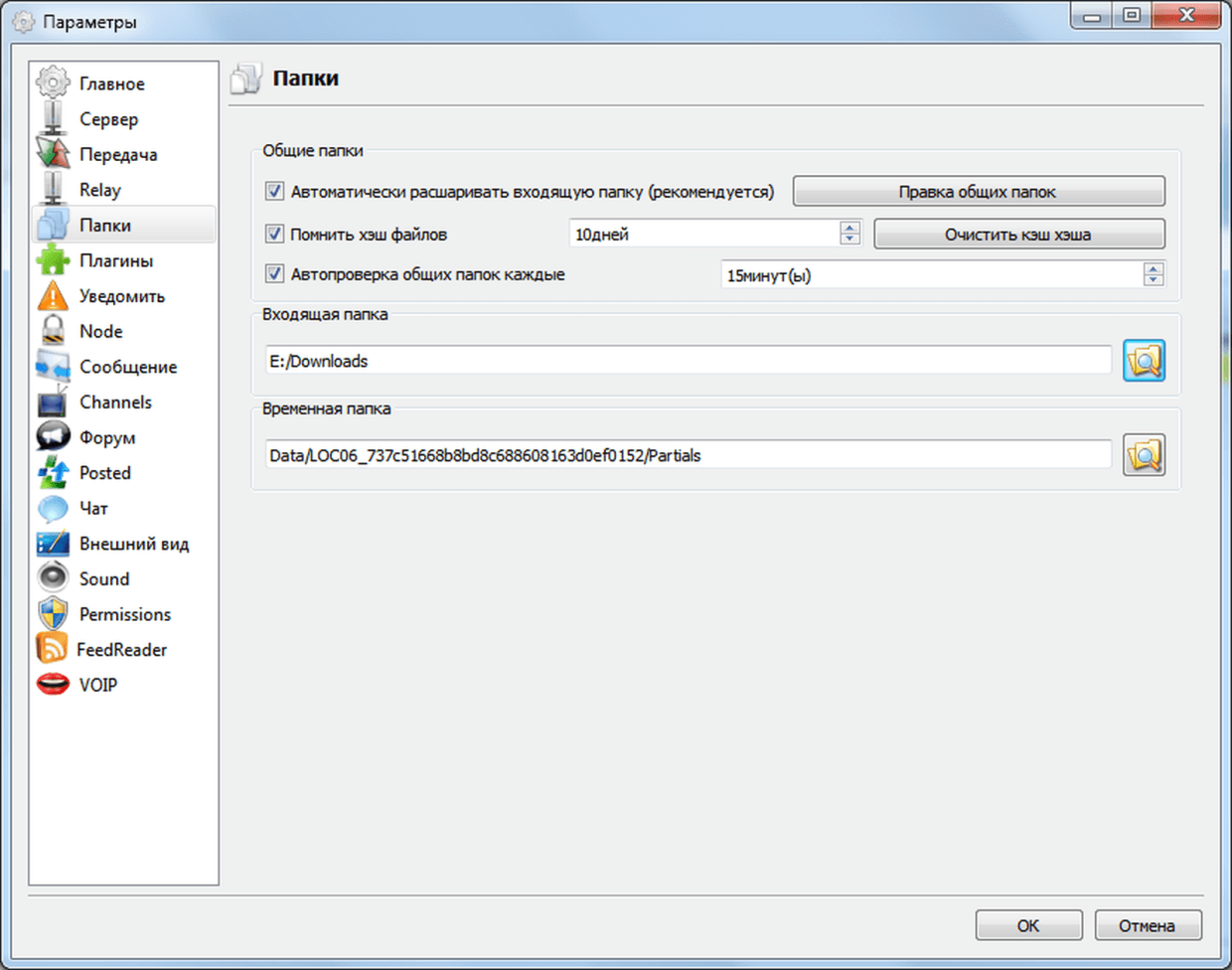Open FeedReader RSS icon in sidebar
Screen dimensions: 1232x970
(x=52, y=649)
